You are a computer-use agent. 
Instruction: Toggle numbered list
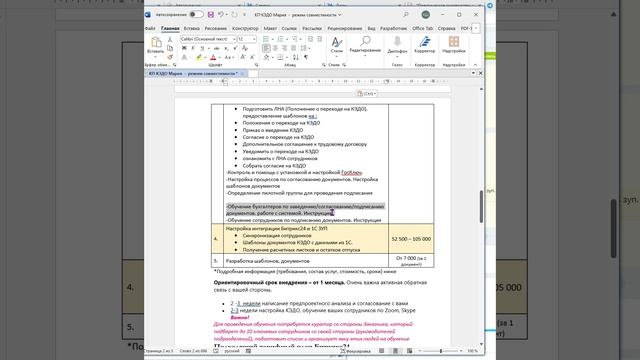click(x=280, y=39)
